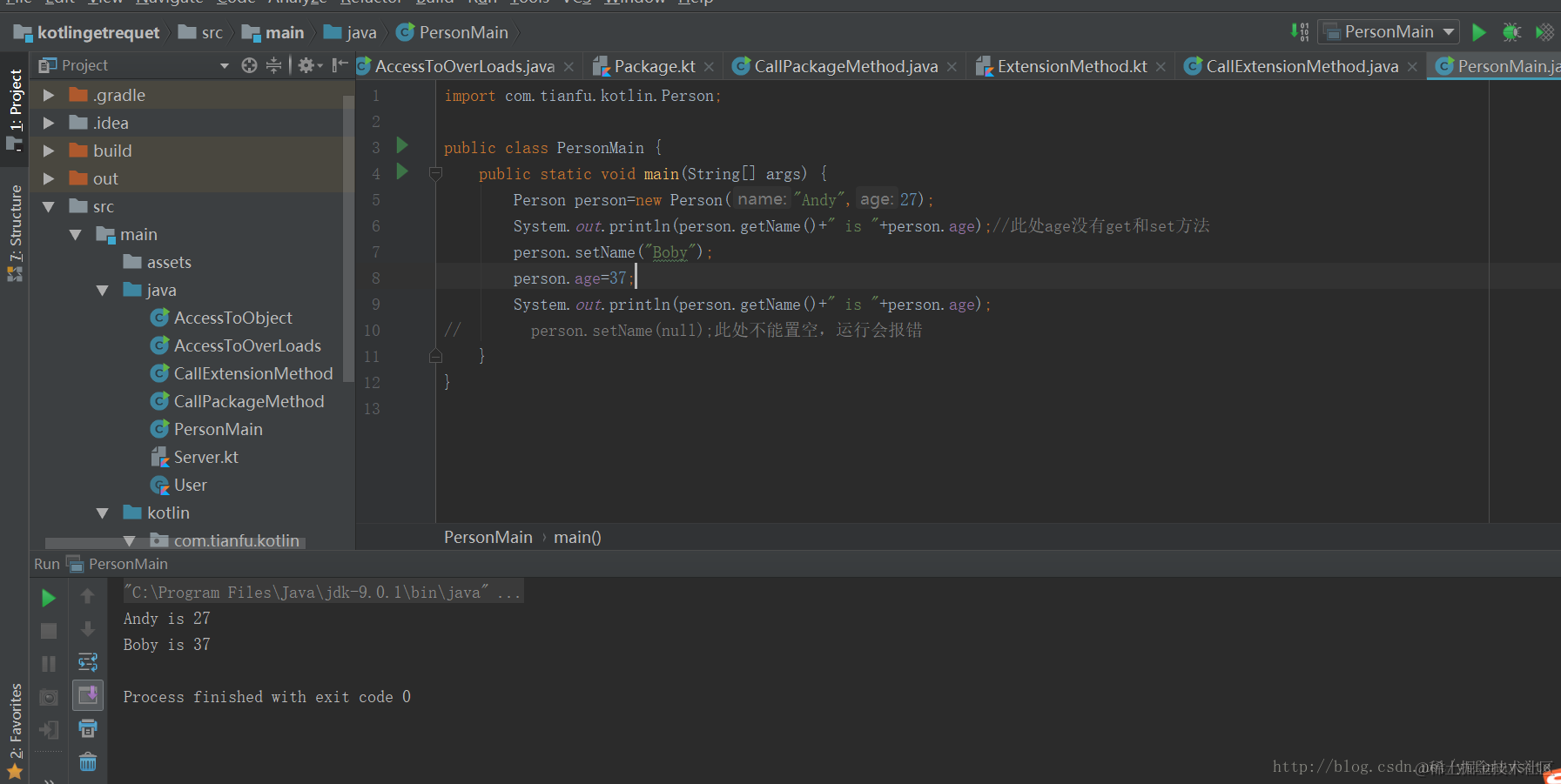Close the CallPackageMethod.java tab
This screenshot has height=784, width=1561.
tap(952, 67)
